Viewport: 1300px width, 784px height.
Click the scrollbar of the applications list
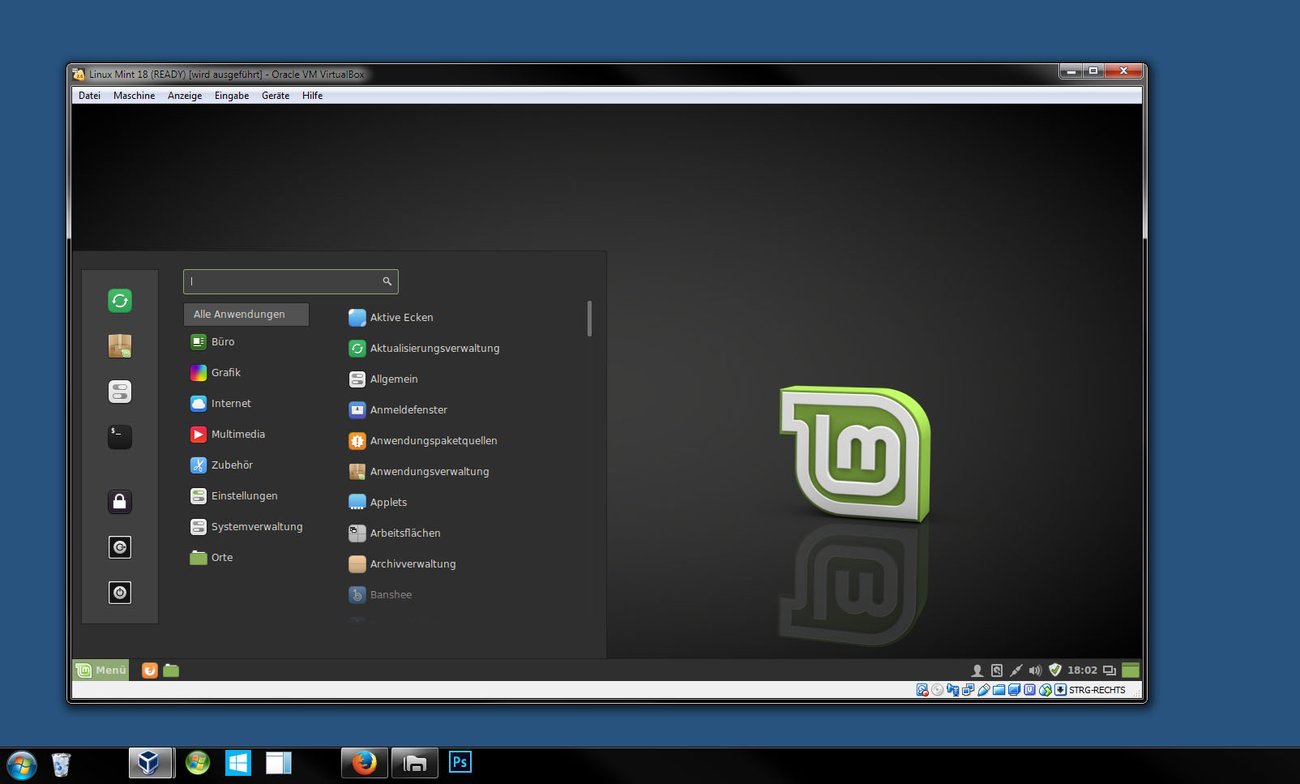click(589, 320)
